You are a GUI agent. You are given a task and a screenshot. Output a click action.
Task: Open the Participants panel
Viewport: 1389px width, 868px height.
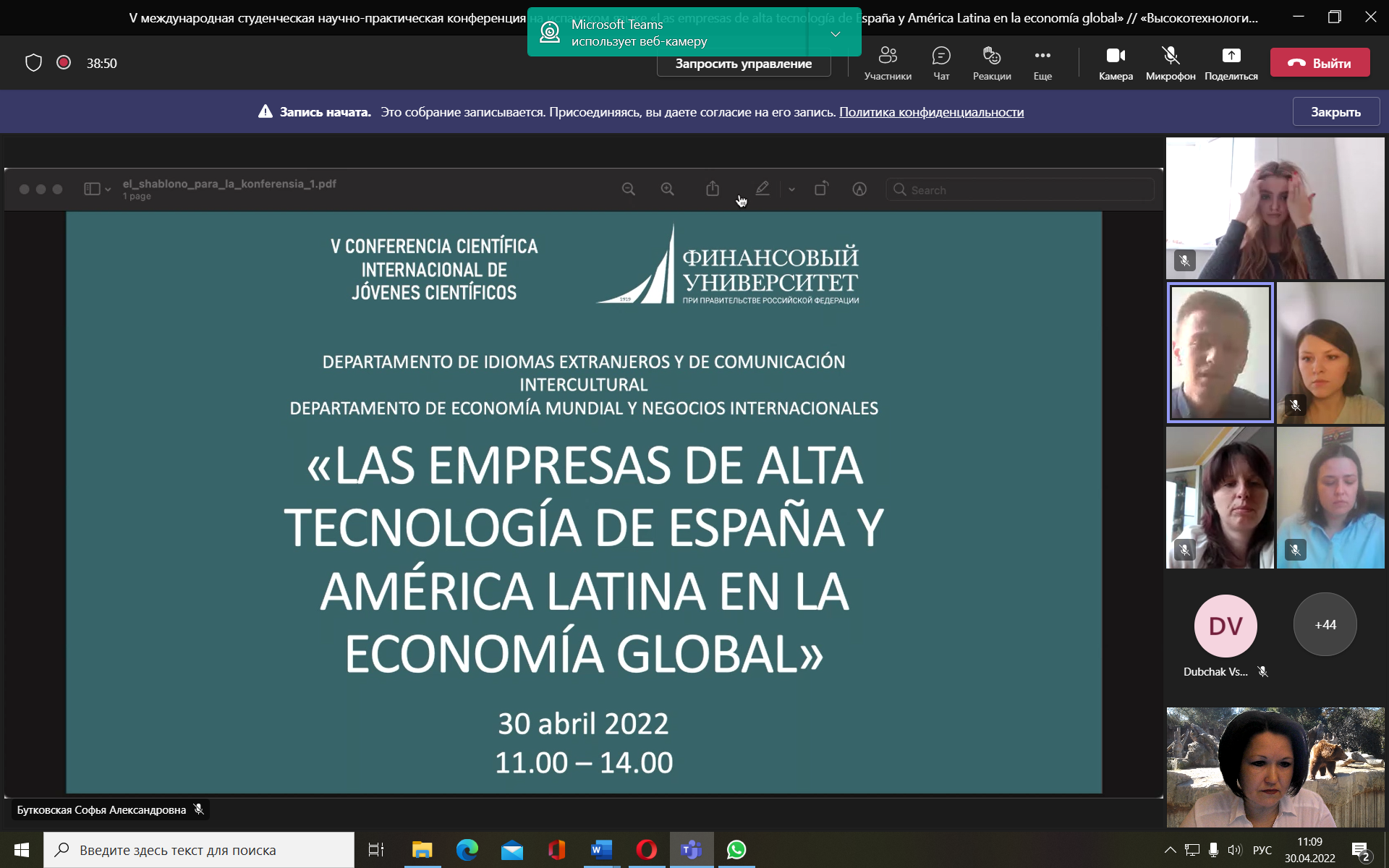[888, 63]
